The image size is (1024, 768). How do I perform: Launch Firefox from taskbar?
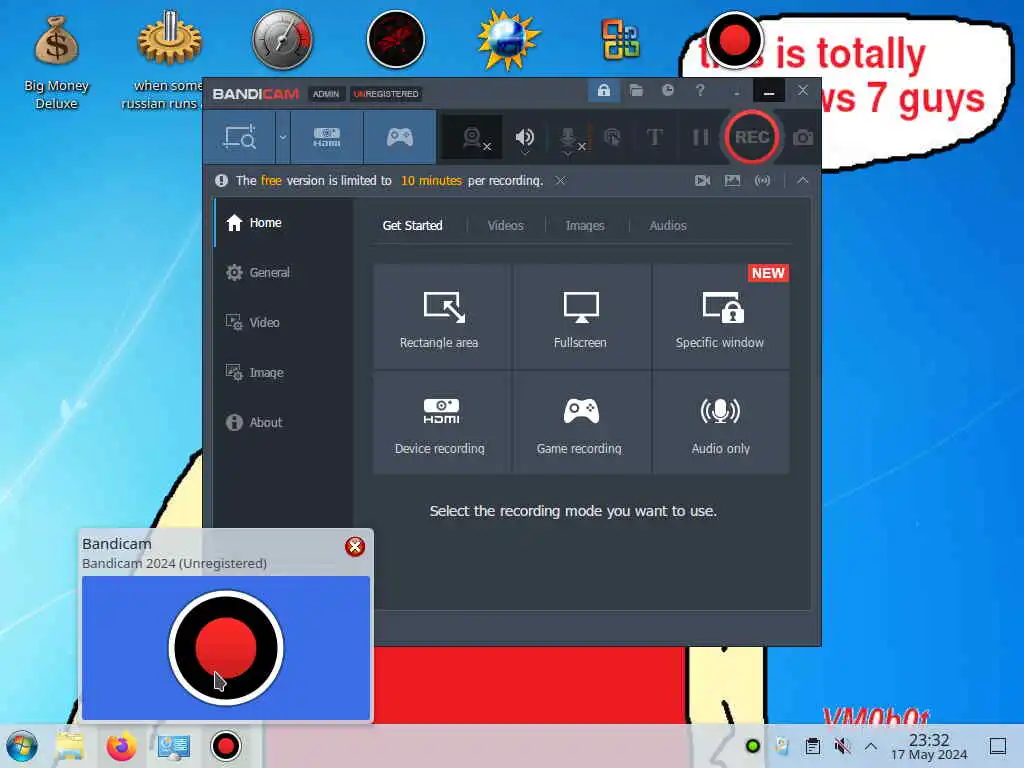(121, 746)
